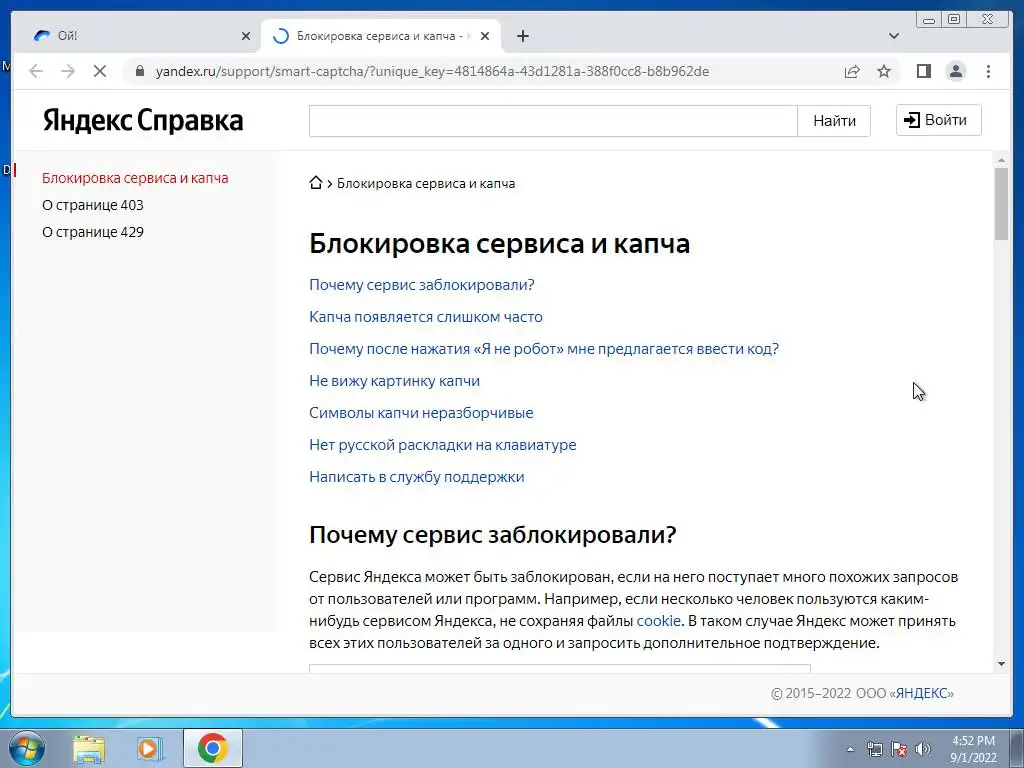This screenshot has width=1024, height=768.
Task: Click the Chrome taskbar icon
Action: [212, 748]
